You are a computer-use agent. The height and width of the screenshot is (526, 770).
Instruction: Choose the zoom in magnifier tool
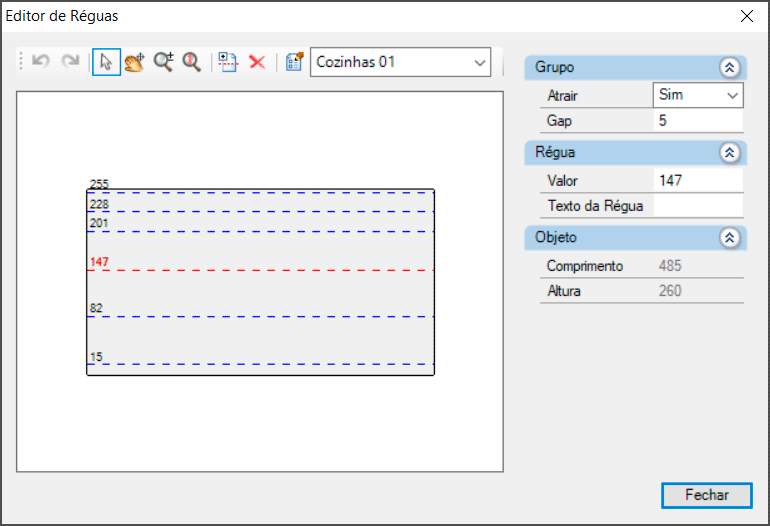(163, 62)
